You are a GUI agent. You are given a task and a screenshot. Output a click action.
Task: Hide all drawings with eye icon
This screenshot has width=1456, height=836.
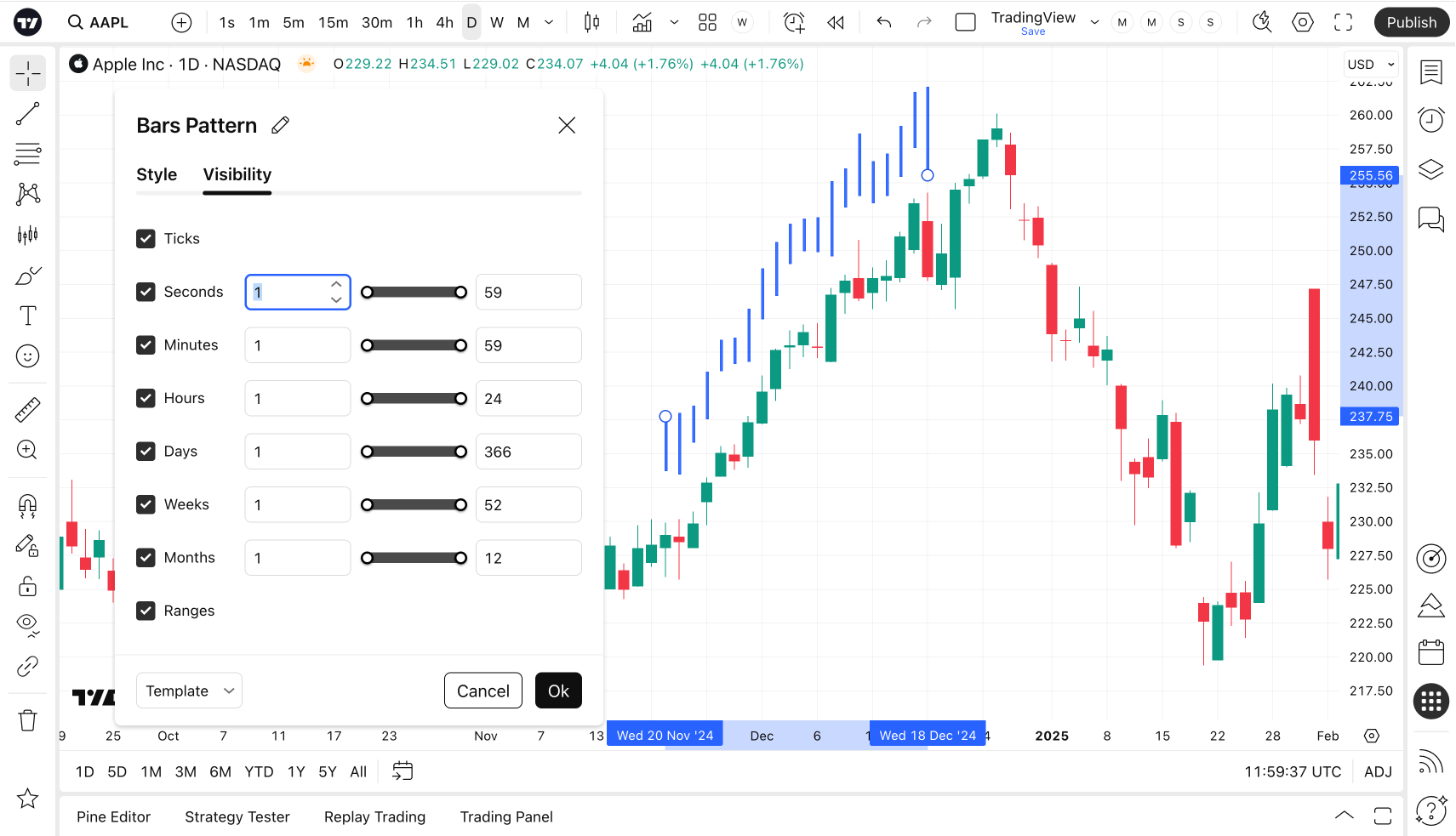[x=27, y=626]
